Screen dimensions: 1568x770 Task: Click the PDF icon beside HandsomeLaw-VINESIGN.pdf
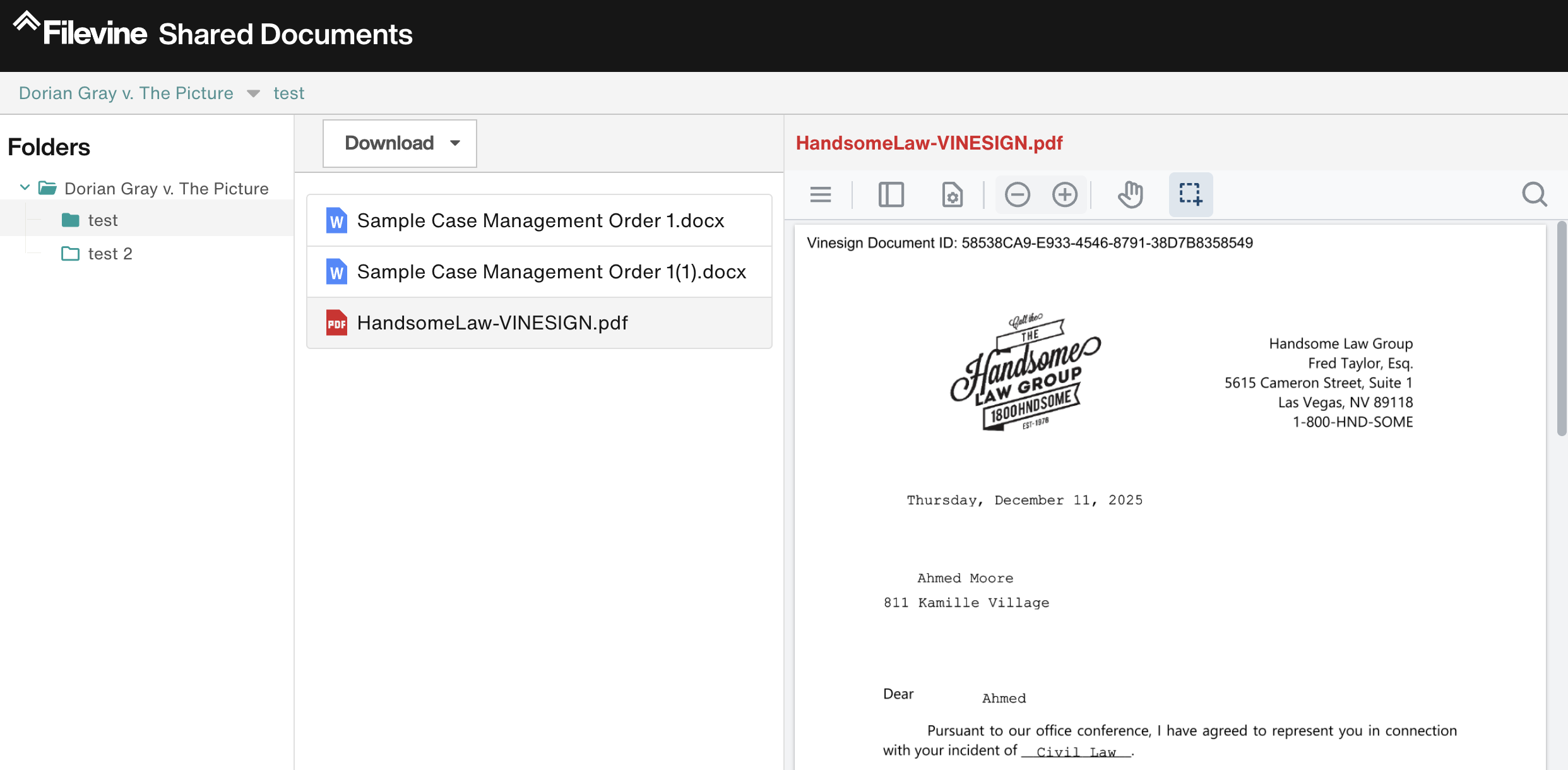pos(336,323)
